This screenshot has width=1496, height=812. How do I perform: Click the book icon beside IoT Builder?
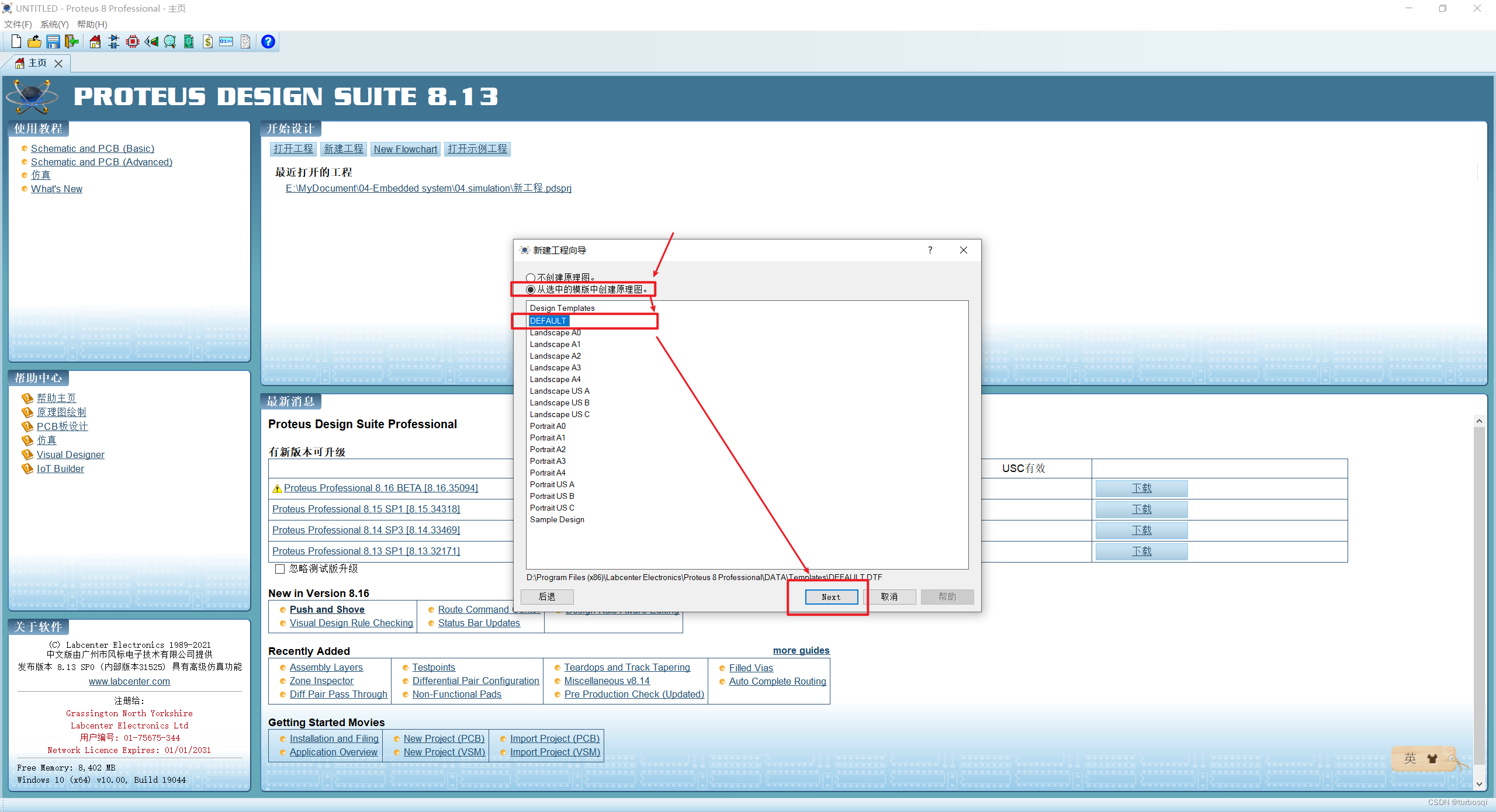click(27, 469)
